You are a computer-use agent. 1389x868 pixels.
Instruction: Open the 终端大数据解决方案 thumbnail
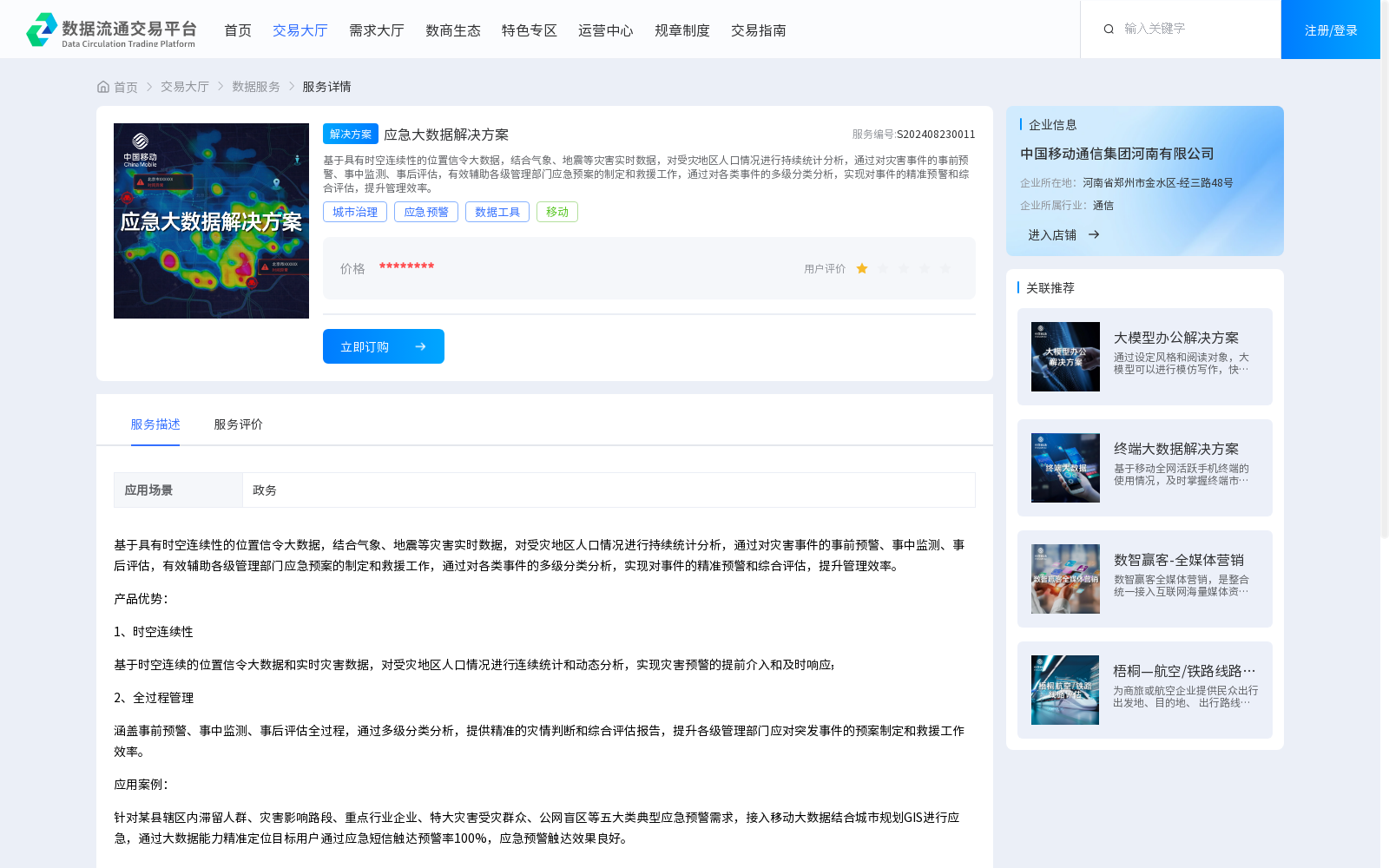(1065, 468)
